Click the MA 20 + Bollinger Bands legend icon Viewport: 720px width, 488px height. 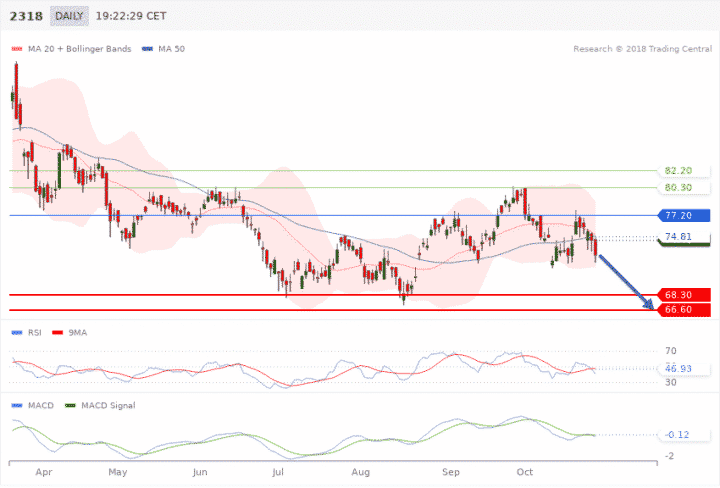click(15, 48)
